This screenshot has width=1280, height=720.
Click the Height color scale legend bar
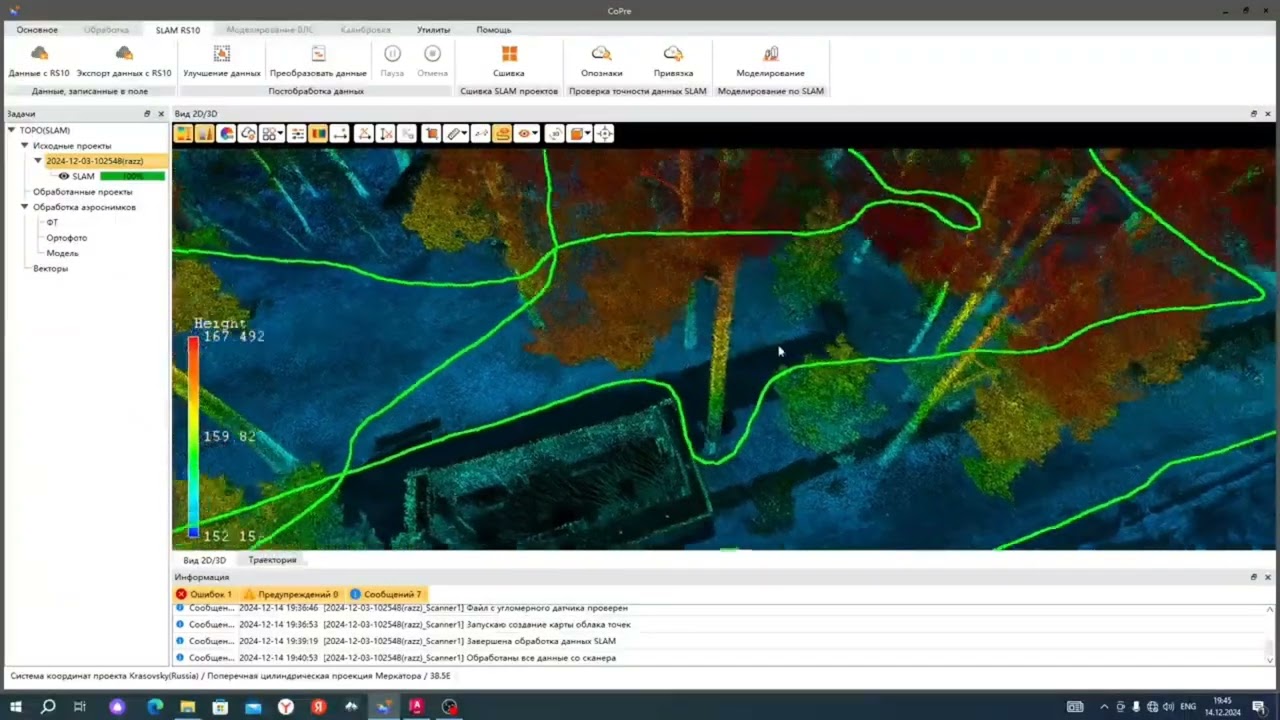[193, 436]
